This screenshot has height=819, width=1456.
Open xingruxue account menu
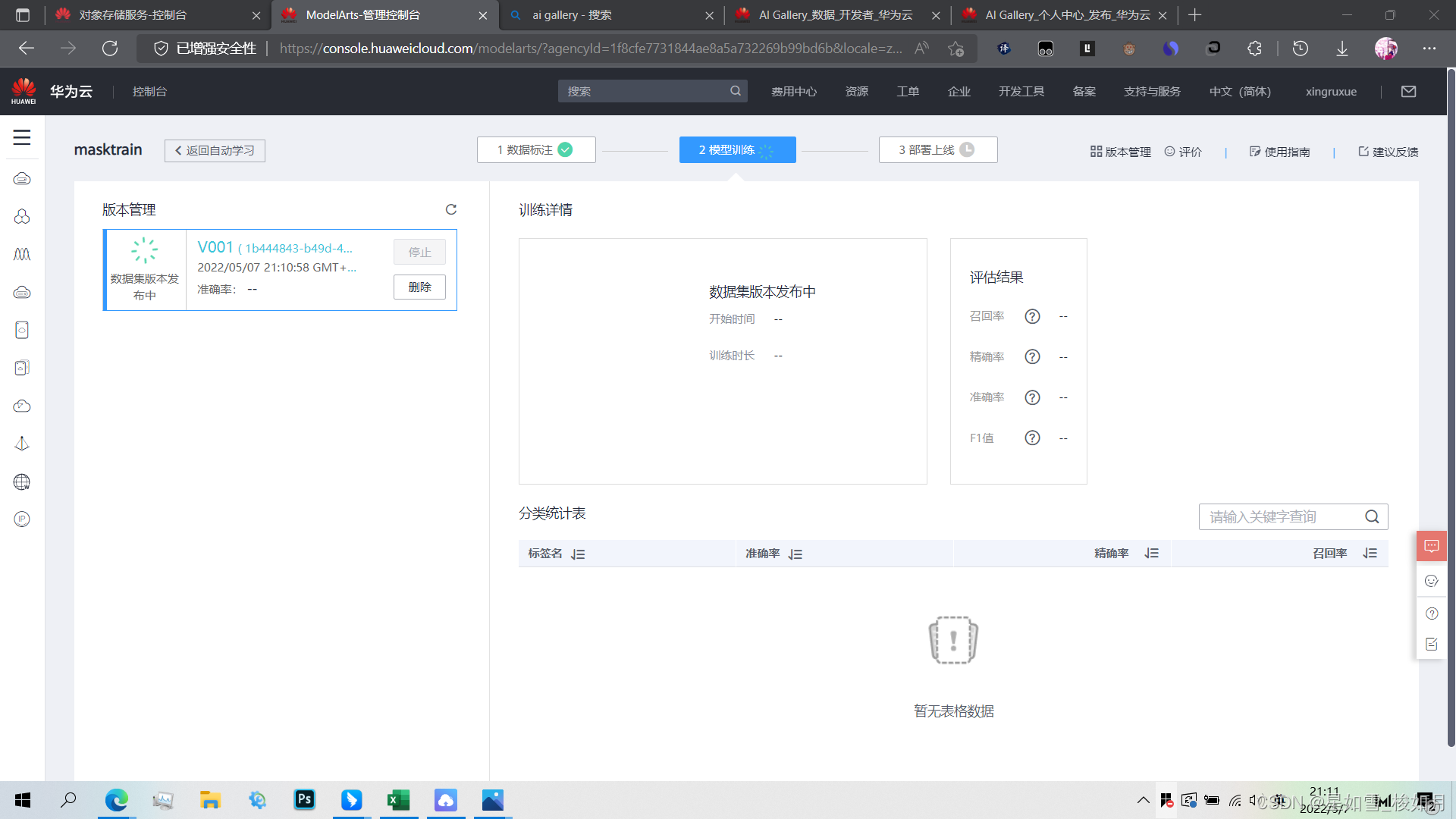click(x=1331, y=91)
